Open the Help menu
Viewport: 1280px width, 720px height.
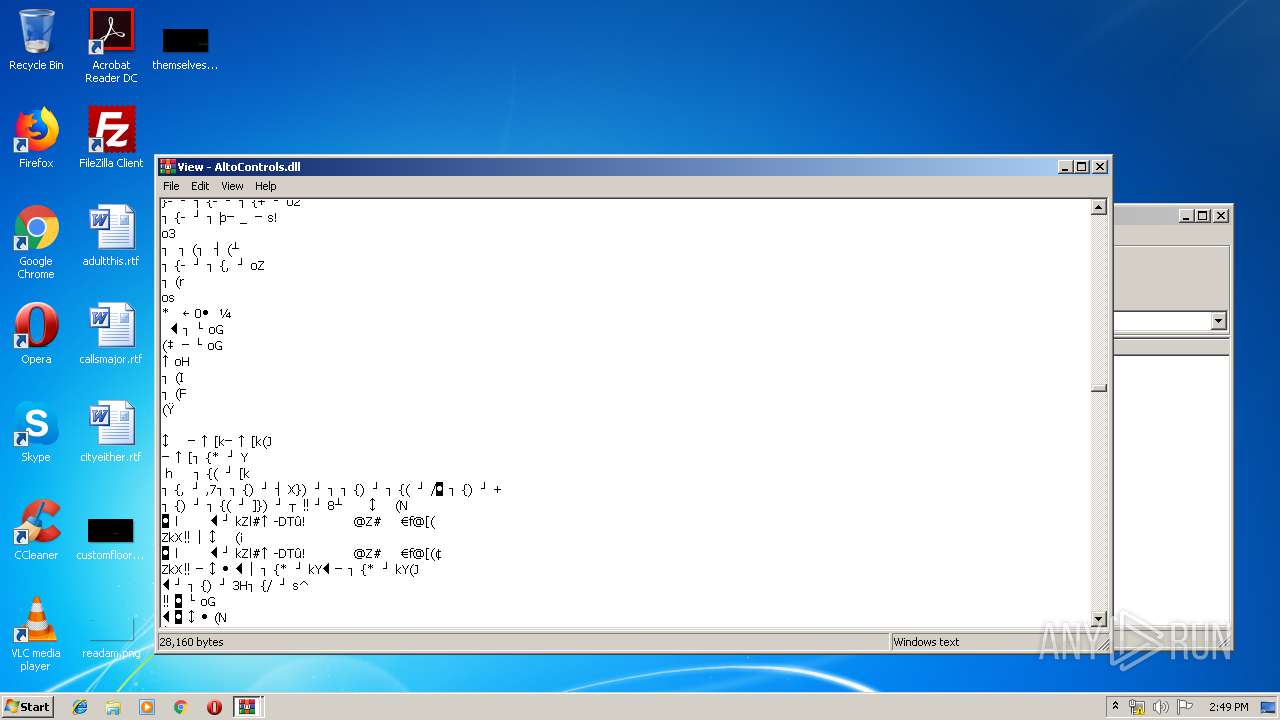265,186
